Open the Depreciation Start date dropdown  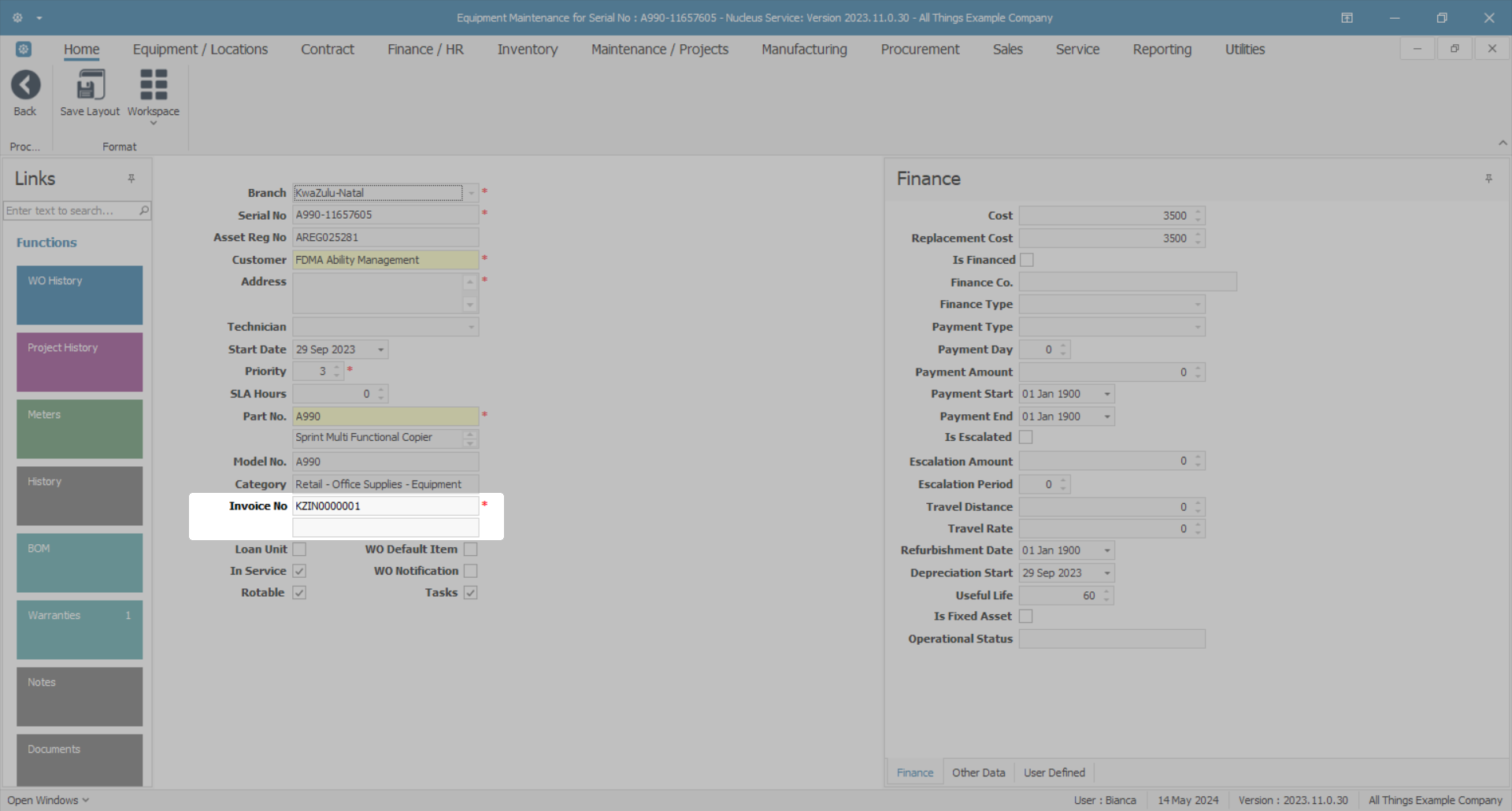click(1106, 573)
